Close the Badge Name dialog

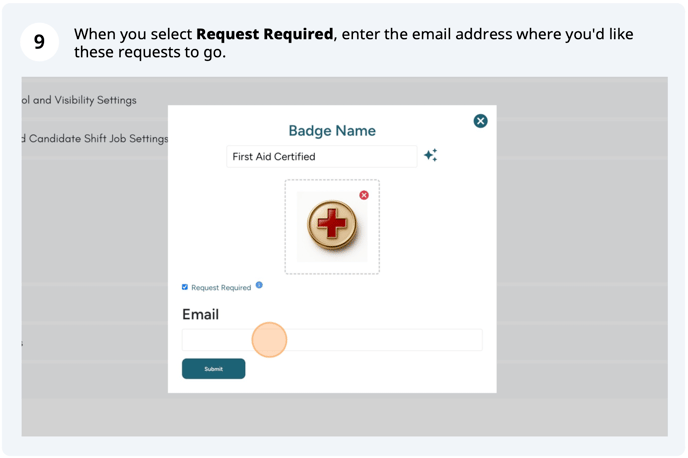click(480, 121)
